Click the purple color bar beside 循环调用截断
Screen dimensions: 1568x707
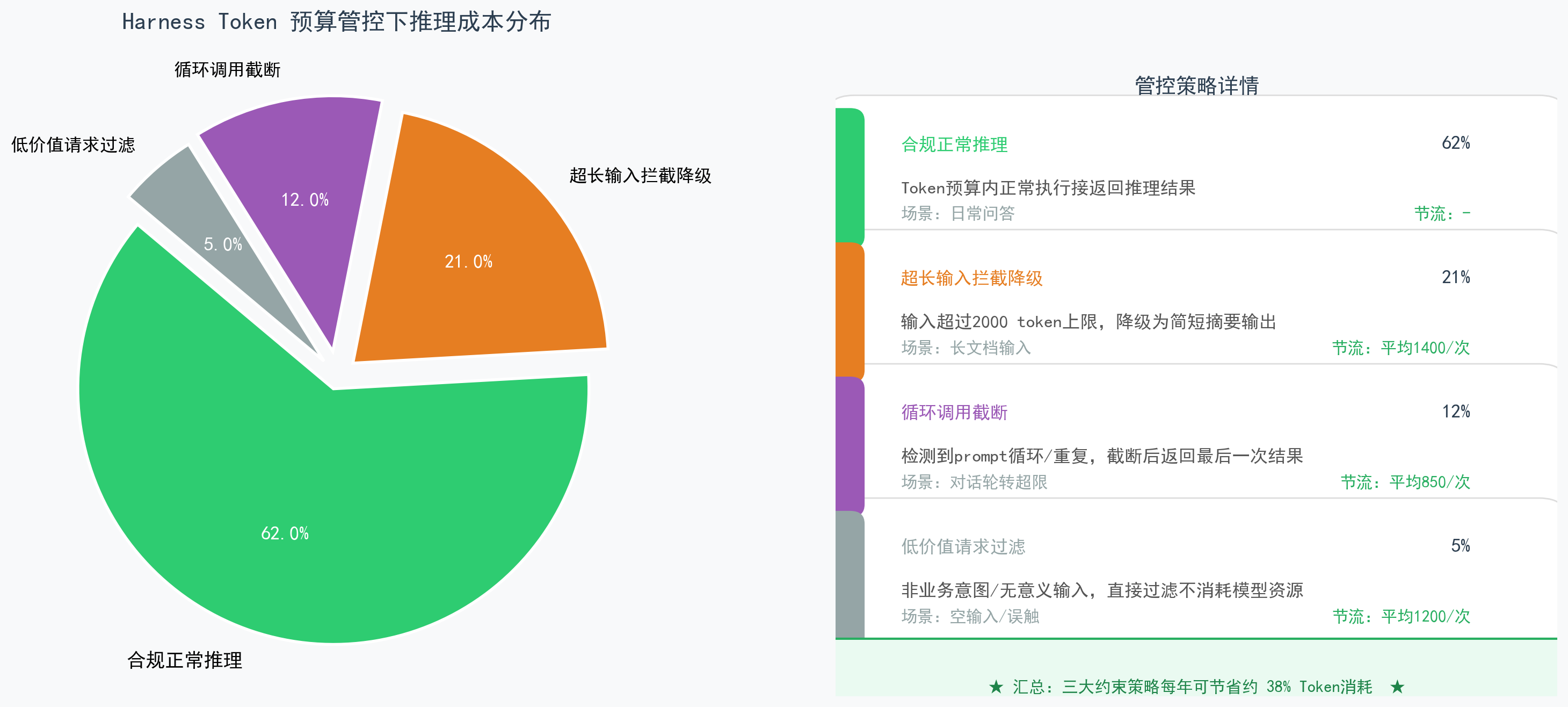[x=850, y=444]
